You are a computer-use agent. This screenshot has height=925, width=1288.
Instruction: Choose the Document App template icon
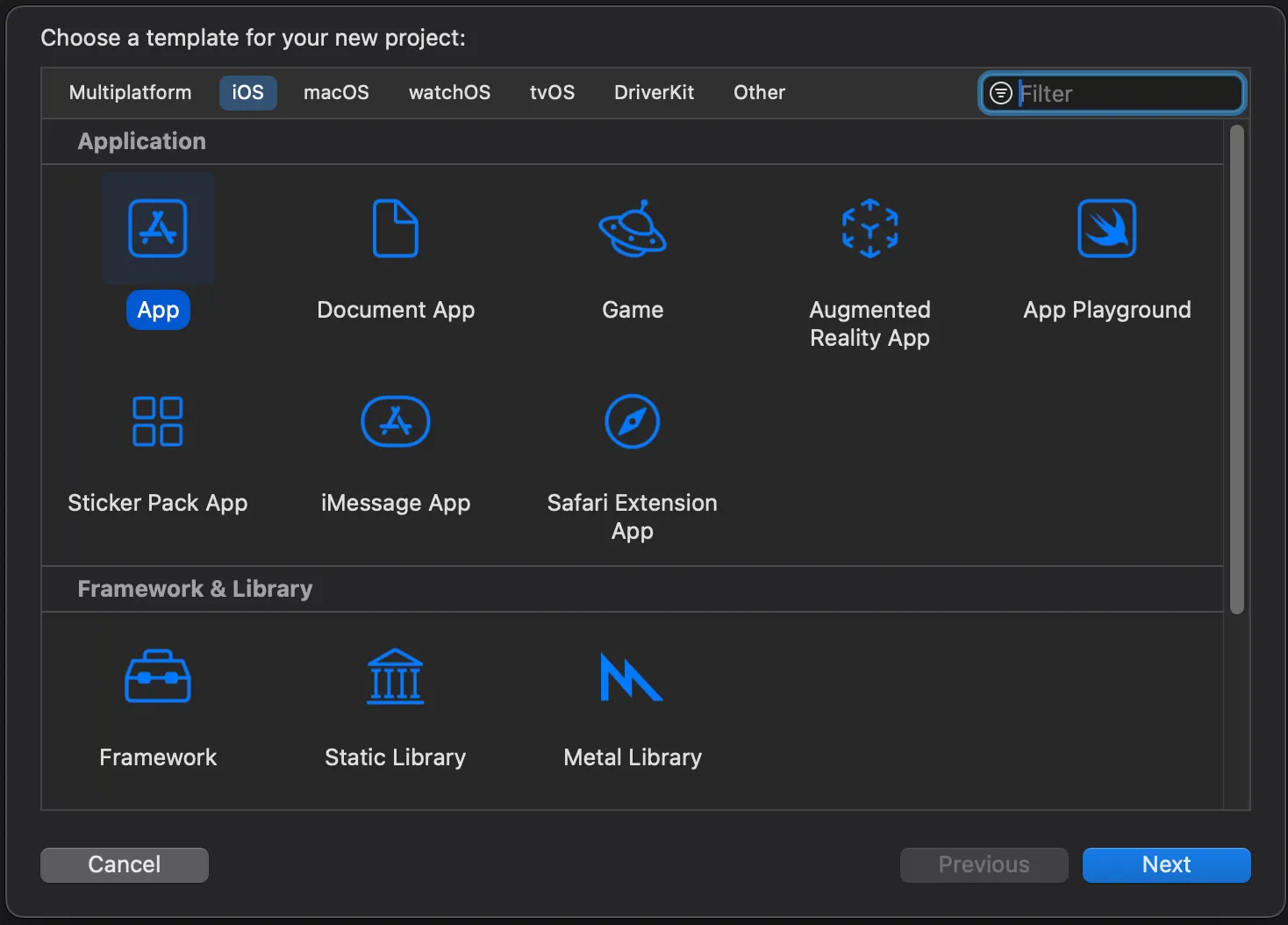click(x=396, y=228)
